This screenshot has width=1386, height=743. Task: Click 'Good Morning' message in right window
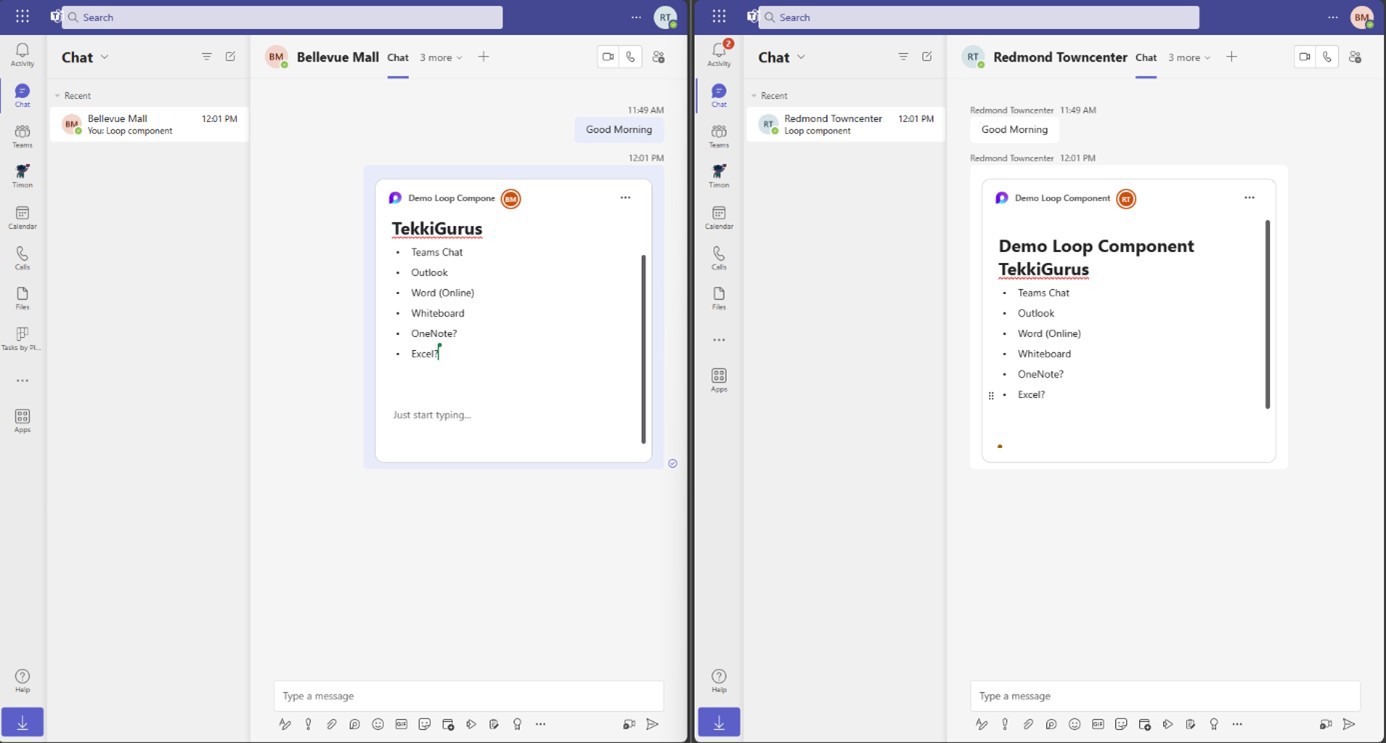point(1015,129)
